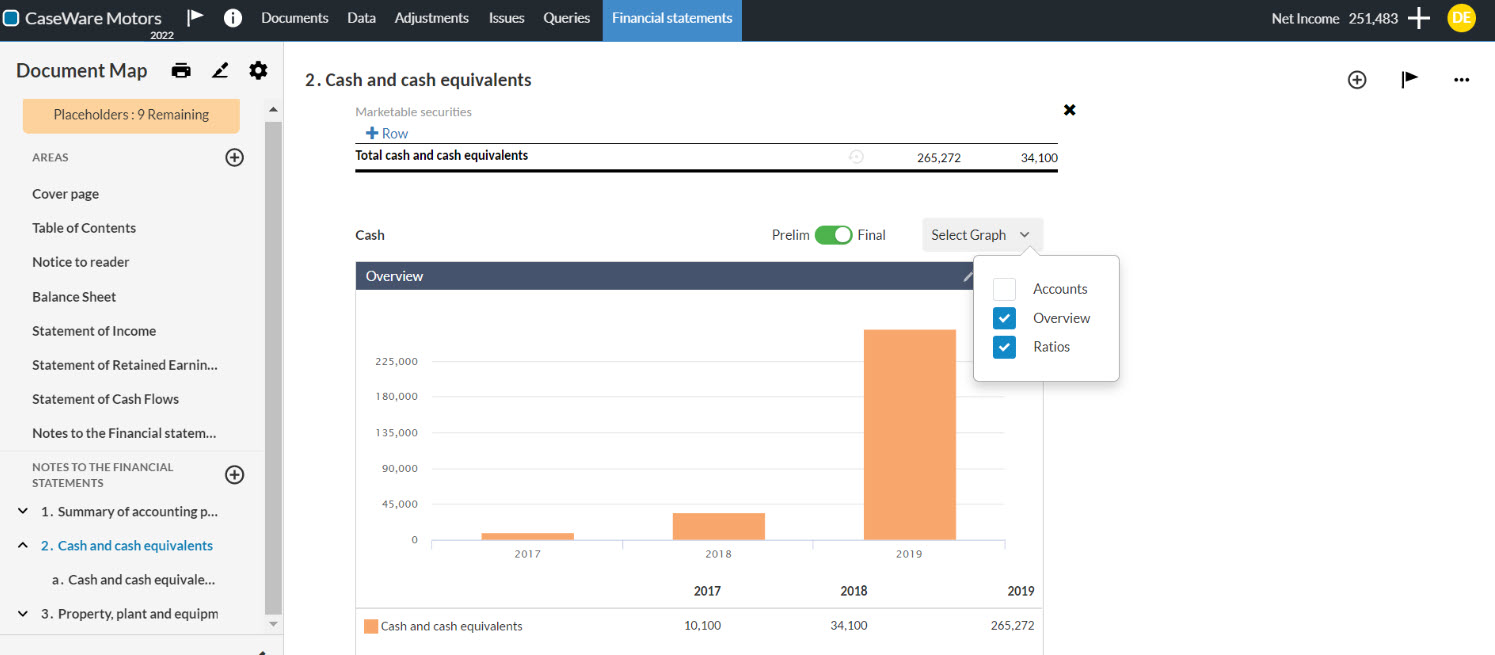Image resolution: width=1495 pixels, height=655 pixels.
Task: Open the Select Graph dropdown
Action: 981,234
